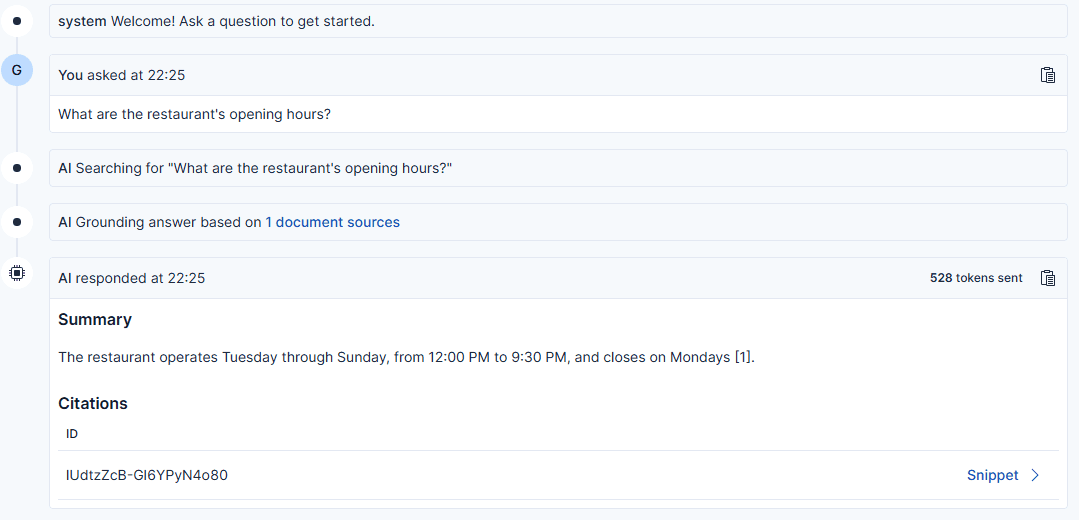Copy the user's question message
The image size is (1079, 520).
pyautogui.click(x=1047, y=75)
